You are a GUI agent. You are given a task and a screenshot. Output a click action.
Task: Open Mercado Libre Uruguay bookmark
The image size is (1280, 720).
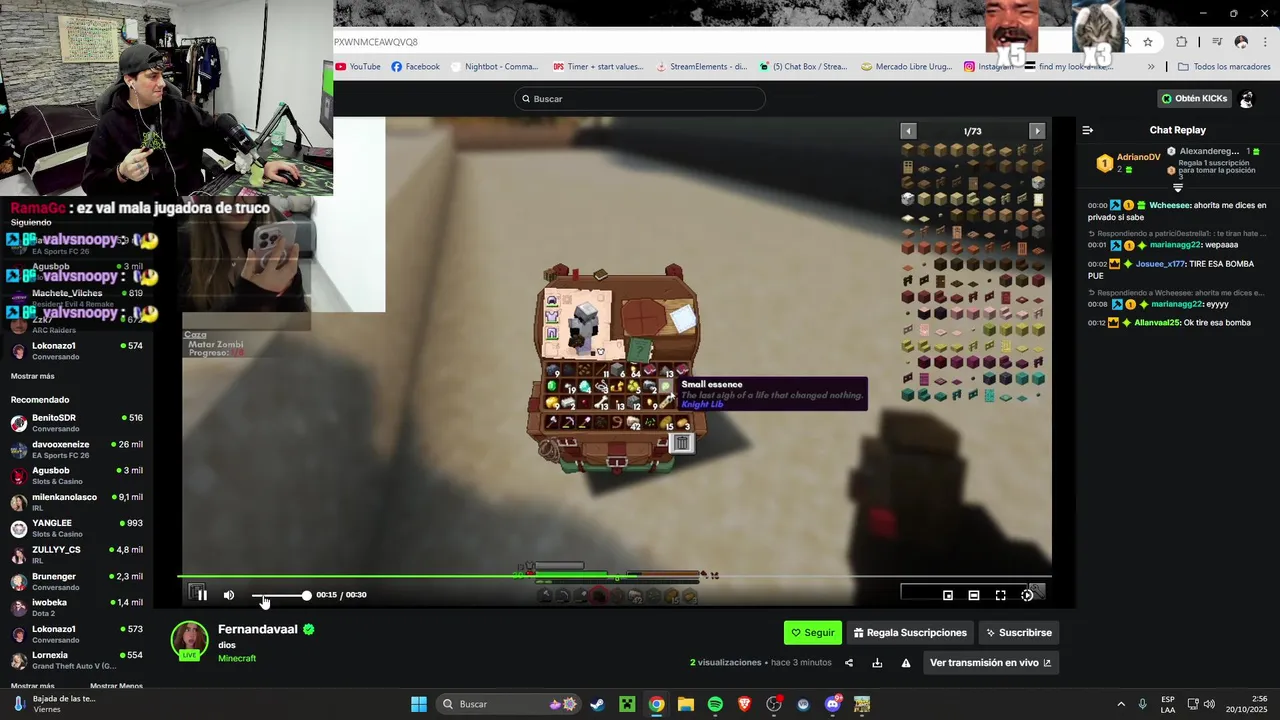pos(908,67)
